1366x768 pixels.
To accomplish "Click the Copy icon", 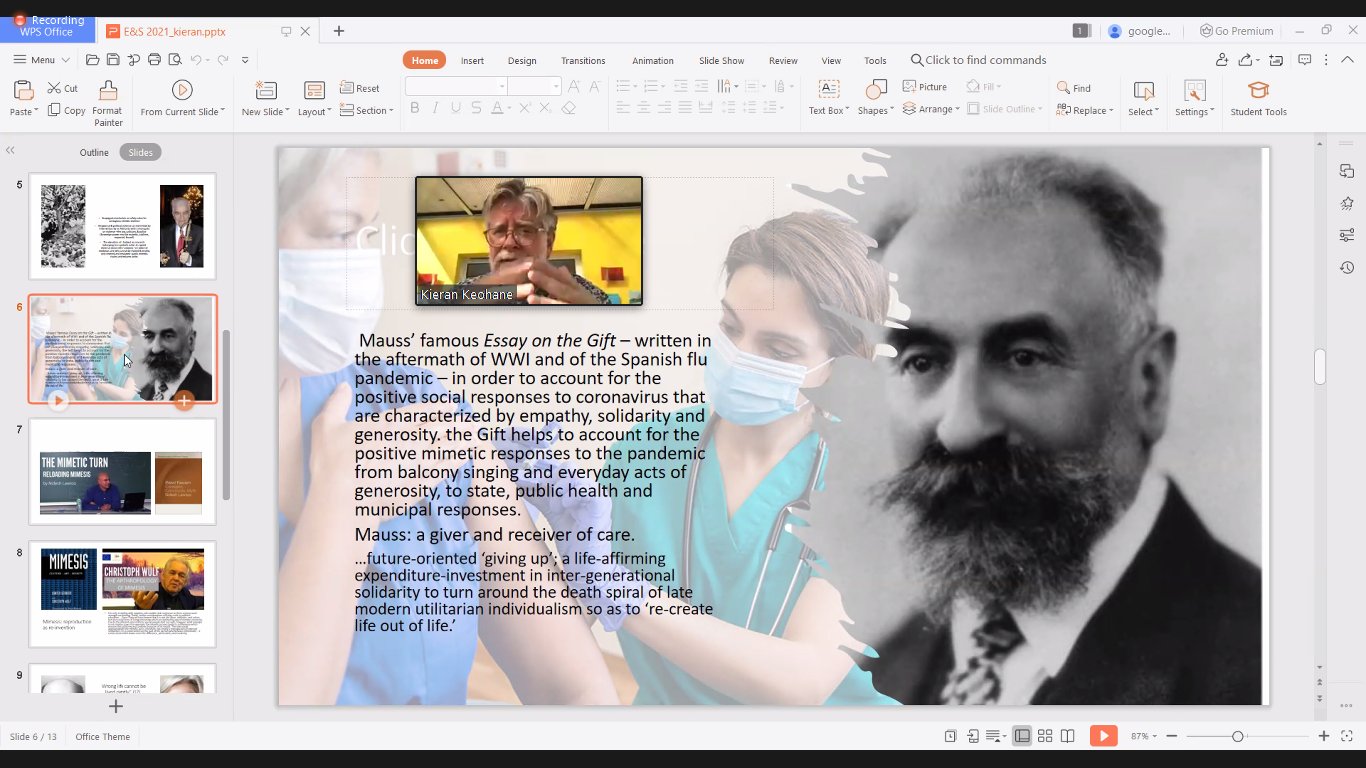I will tap(54, 110).
